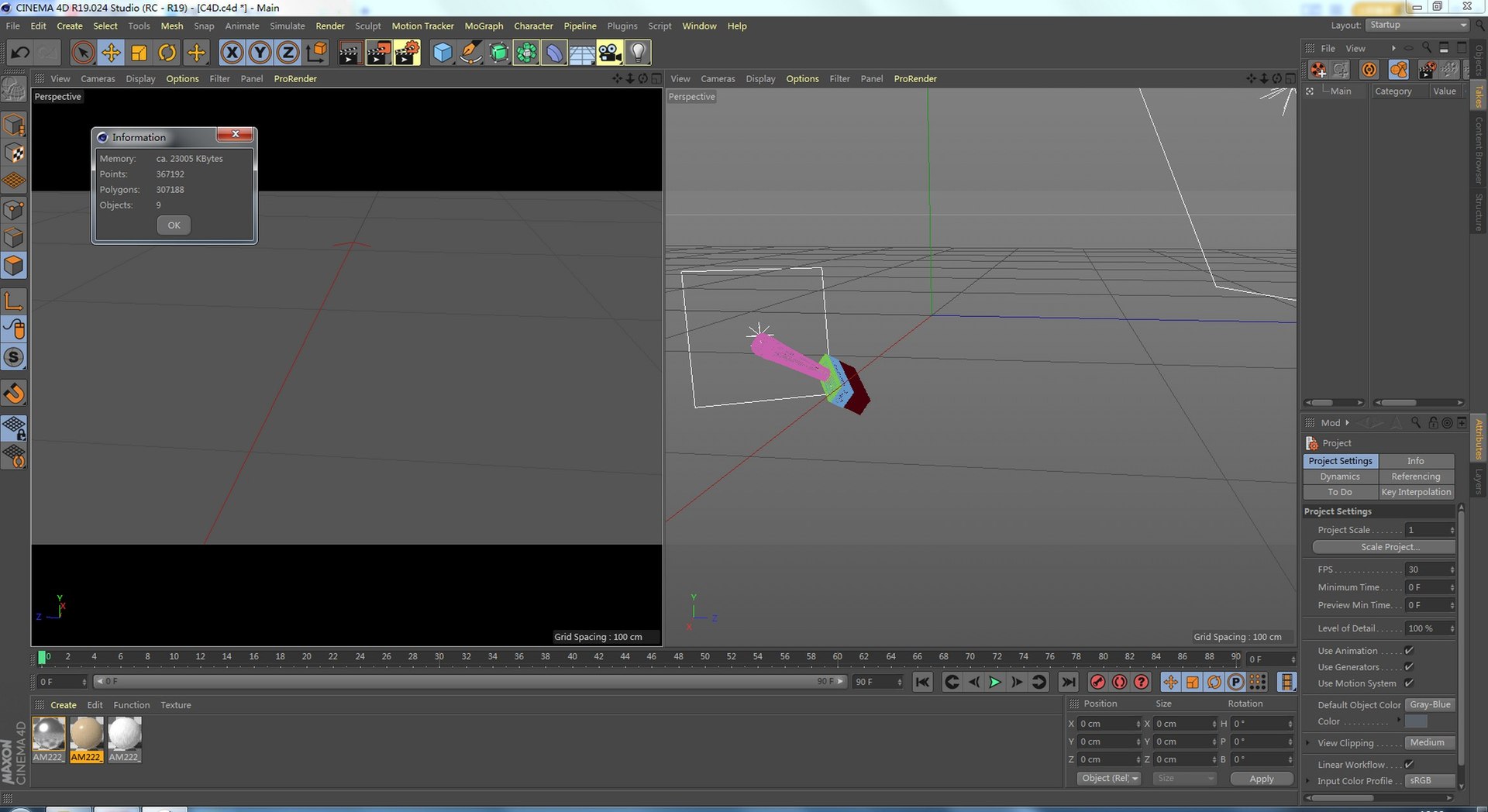Open the Object (Rel) coordinate dropdown
1488x812 pixels.
[1109, 779]
